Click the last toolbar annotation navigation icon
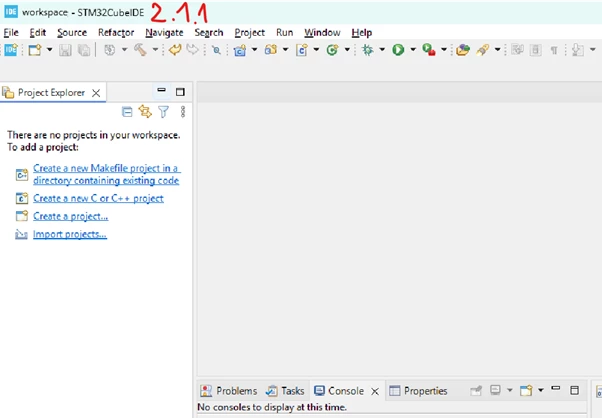This screenshot has width=602, height=418. click(x=578, y=50)
